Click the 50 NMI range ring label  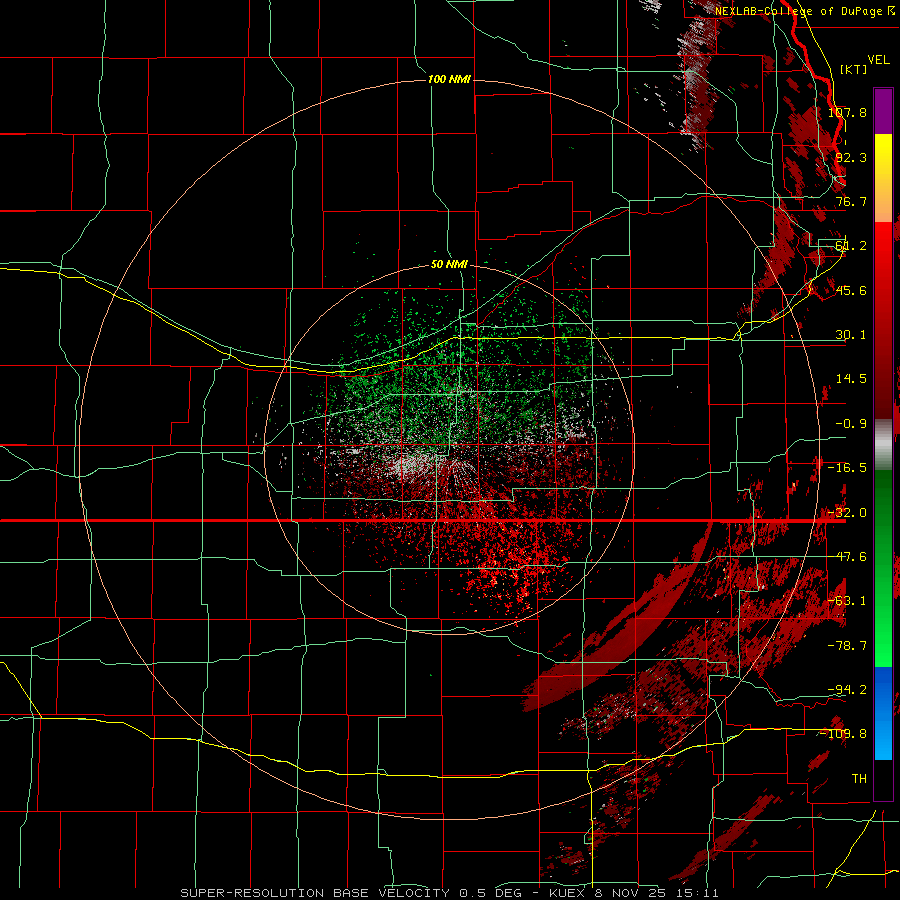click(449, 265)
